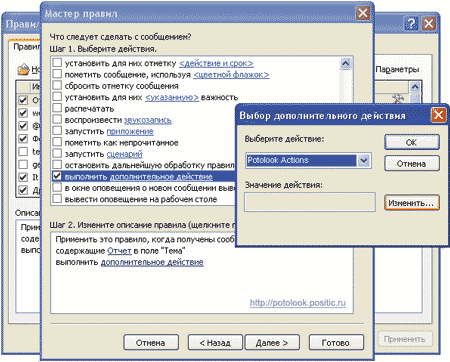
Task: Click 'дополнительное действие' link in action list
Action: pyautogui.click(x=161, y=177)
